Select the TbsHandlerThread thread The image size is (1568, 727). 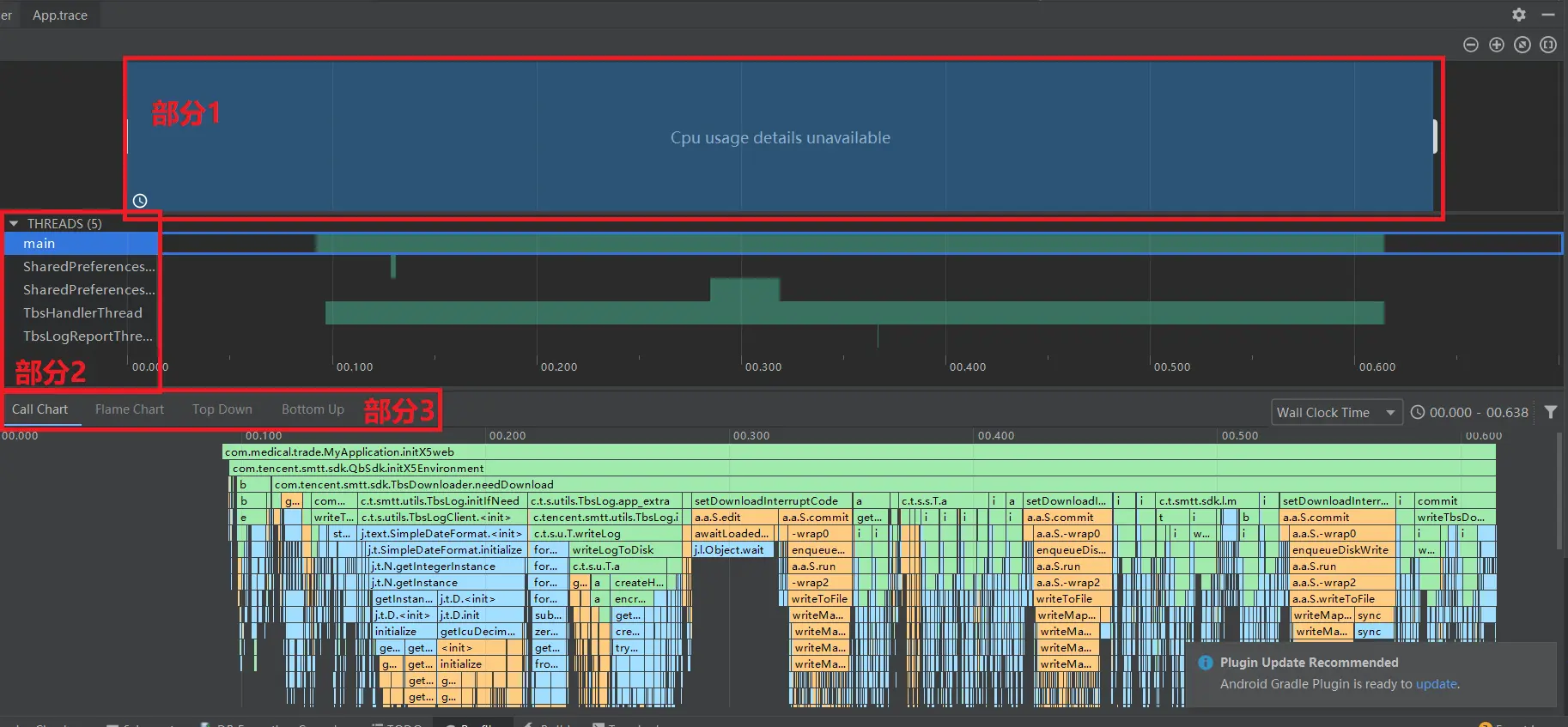click(x=82, y=312)
